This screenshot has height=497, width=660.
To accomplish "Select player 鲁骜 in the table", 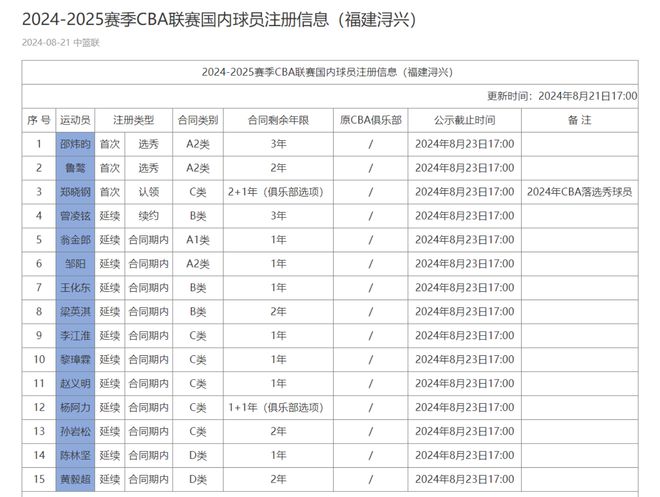I will tap(75, 168).
